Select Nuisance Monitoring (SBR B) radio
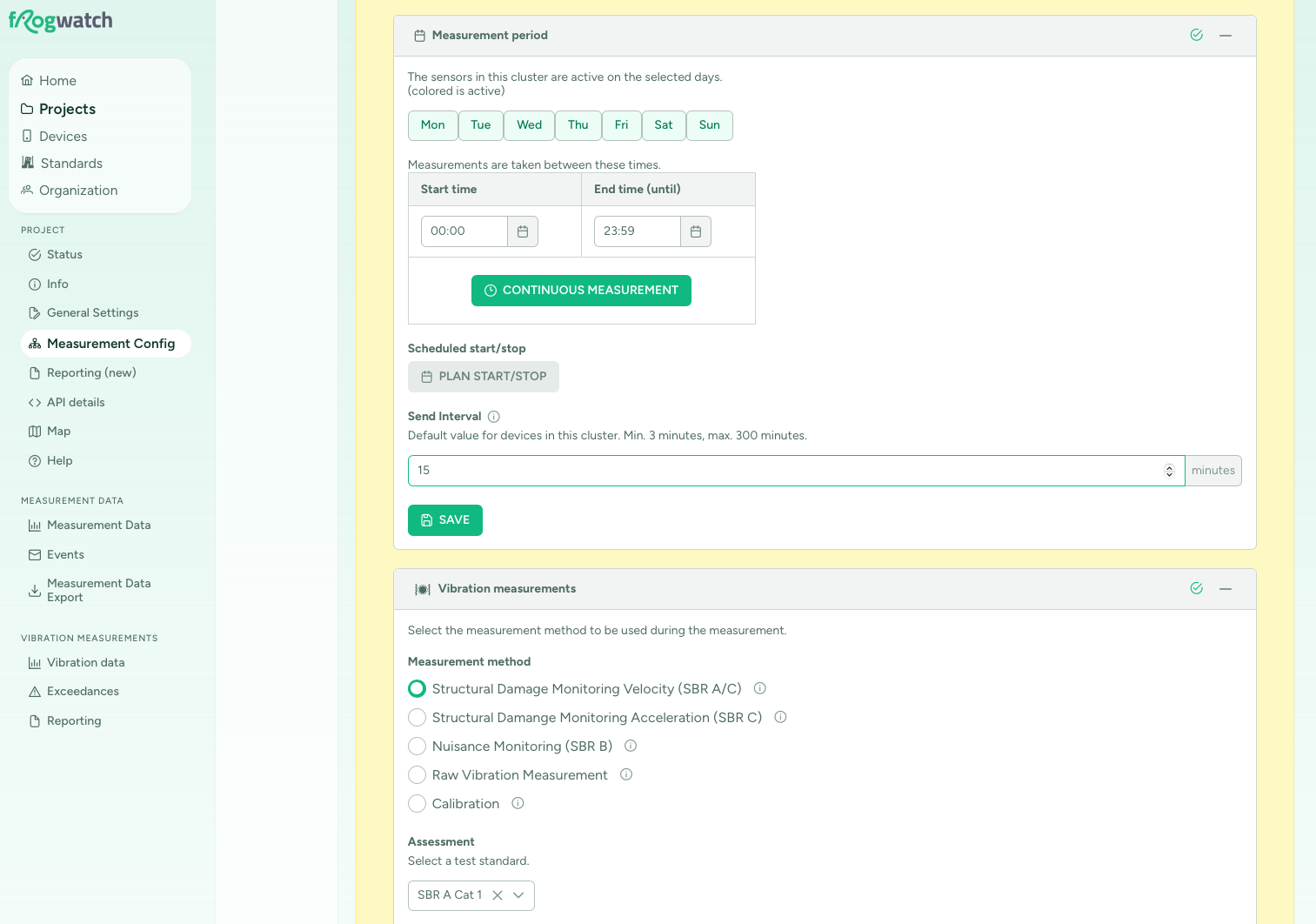Viewport: 1316px width, 924px height. tap(418, 747)
